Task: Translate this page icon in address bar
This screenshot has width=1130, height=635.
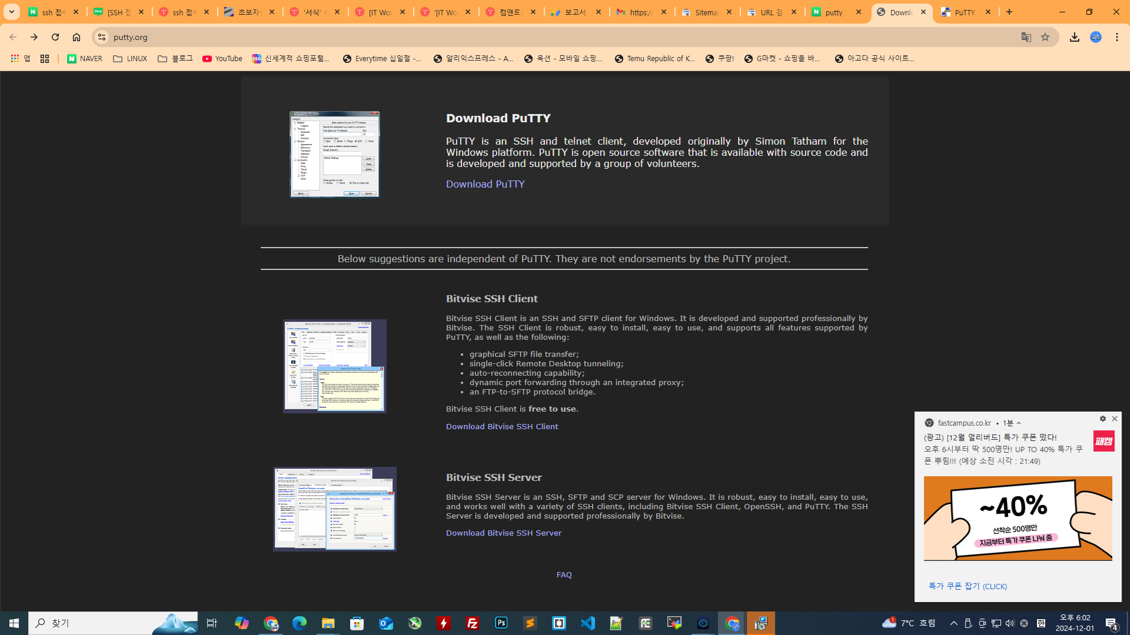Action: [1026, 37]
